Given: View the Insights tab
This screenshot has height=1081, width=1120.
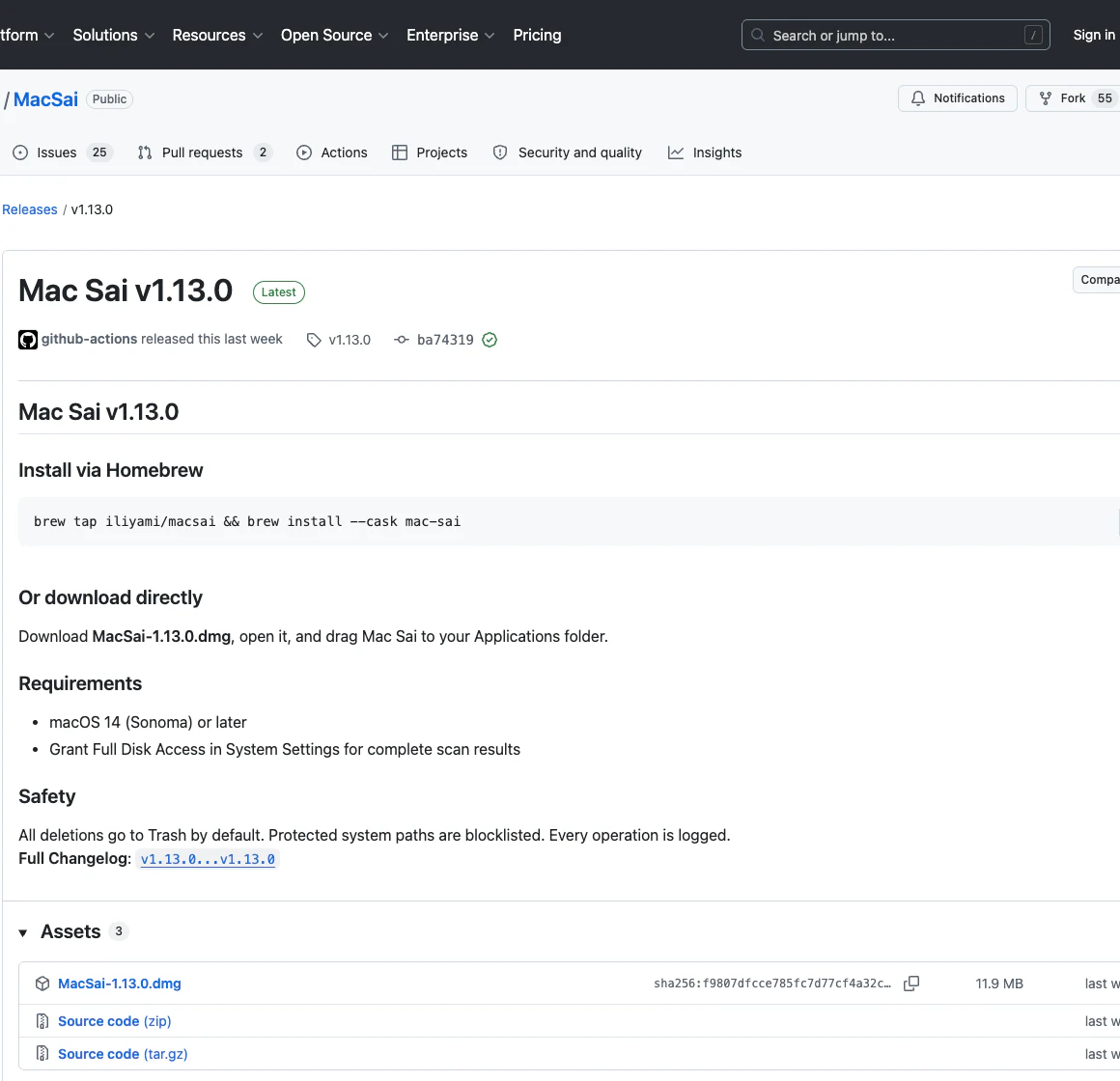Looking at the screenshot, I should click(x=705, y=152).
